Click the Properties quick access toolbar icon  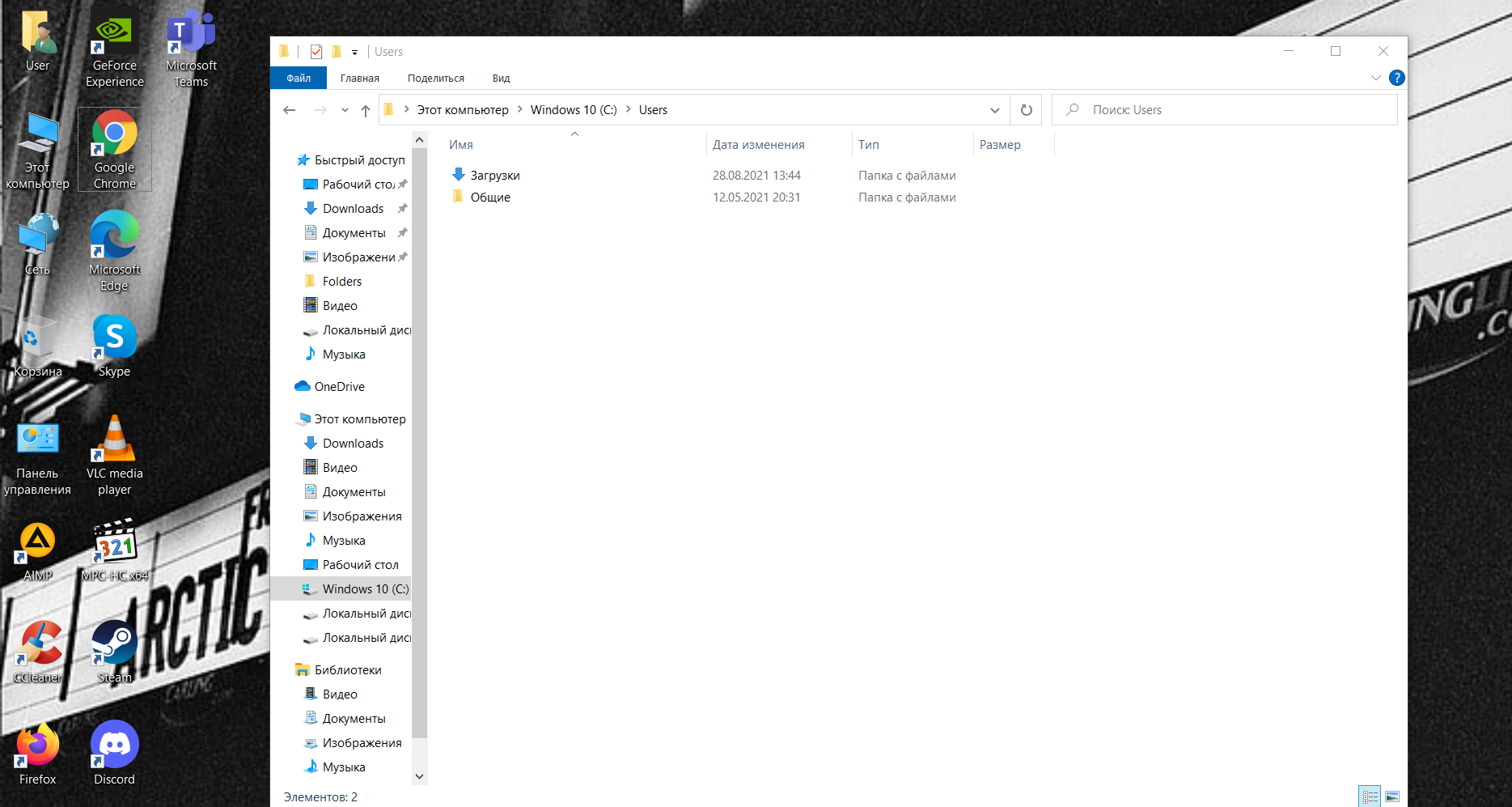(x=316, y=52)
